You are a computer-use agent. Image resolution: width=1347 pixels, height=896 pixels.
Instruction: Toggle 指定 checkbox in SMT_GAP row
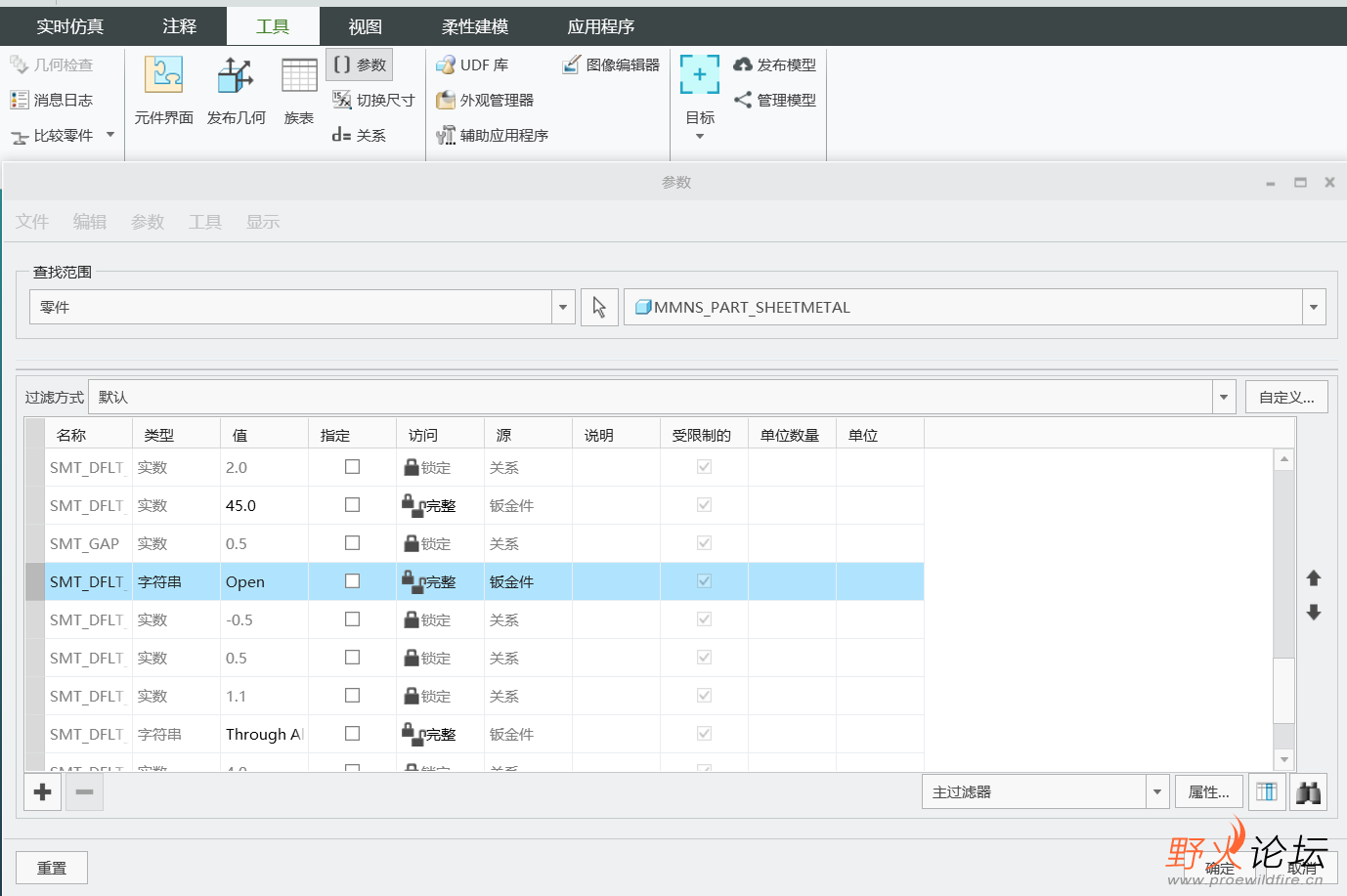click(x=353, y=543)
